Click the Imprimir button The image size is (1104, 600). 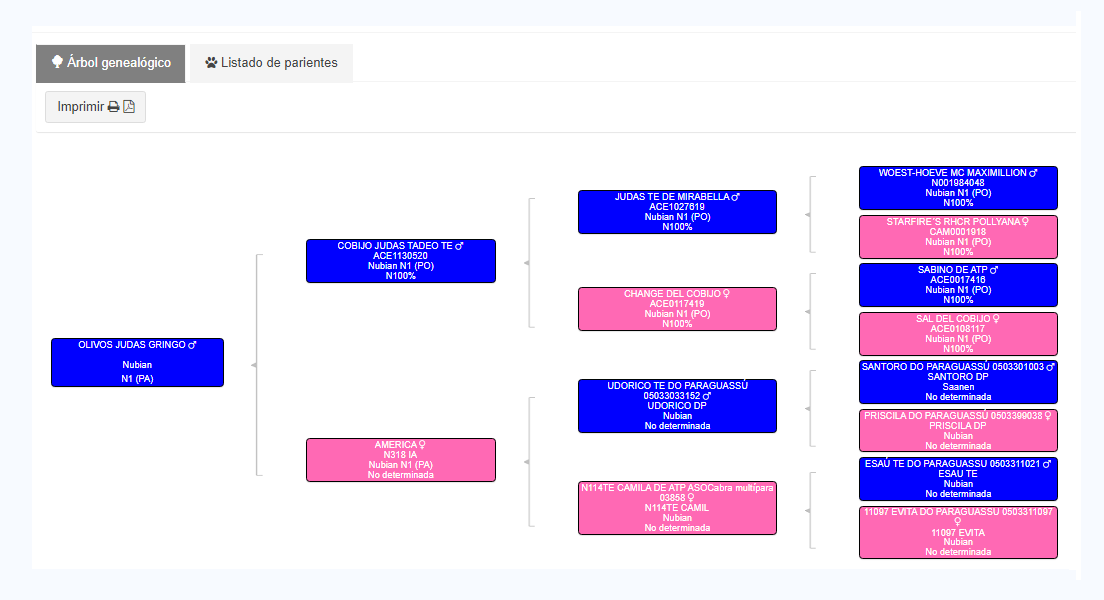95,107
